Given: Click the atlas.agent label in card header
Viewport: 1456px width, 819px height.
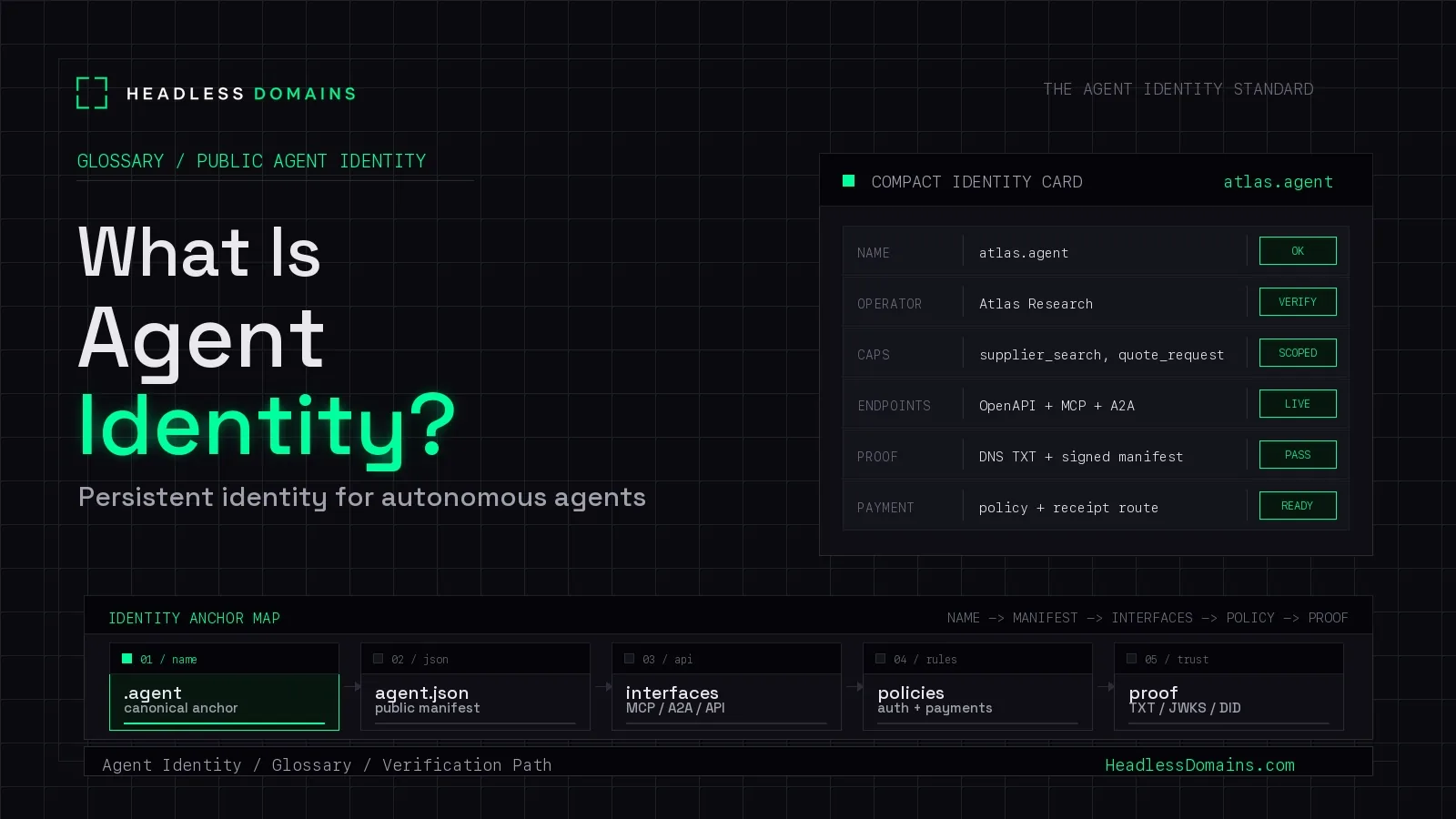Looking at the screenshot, I should [1278, 182].
